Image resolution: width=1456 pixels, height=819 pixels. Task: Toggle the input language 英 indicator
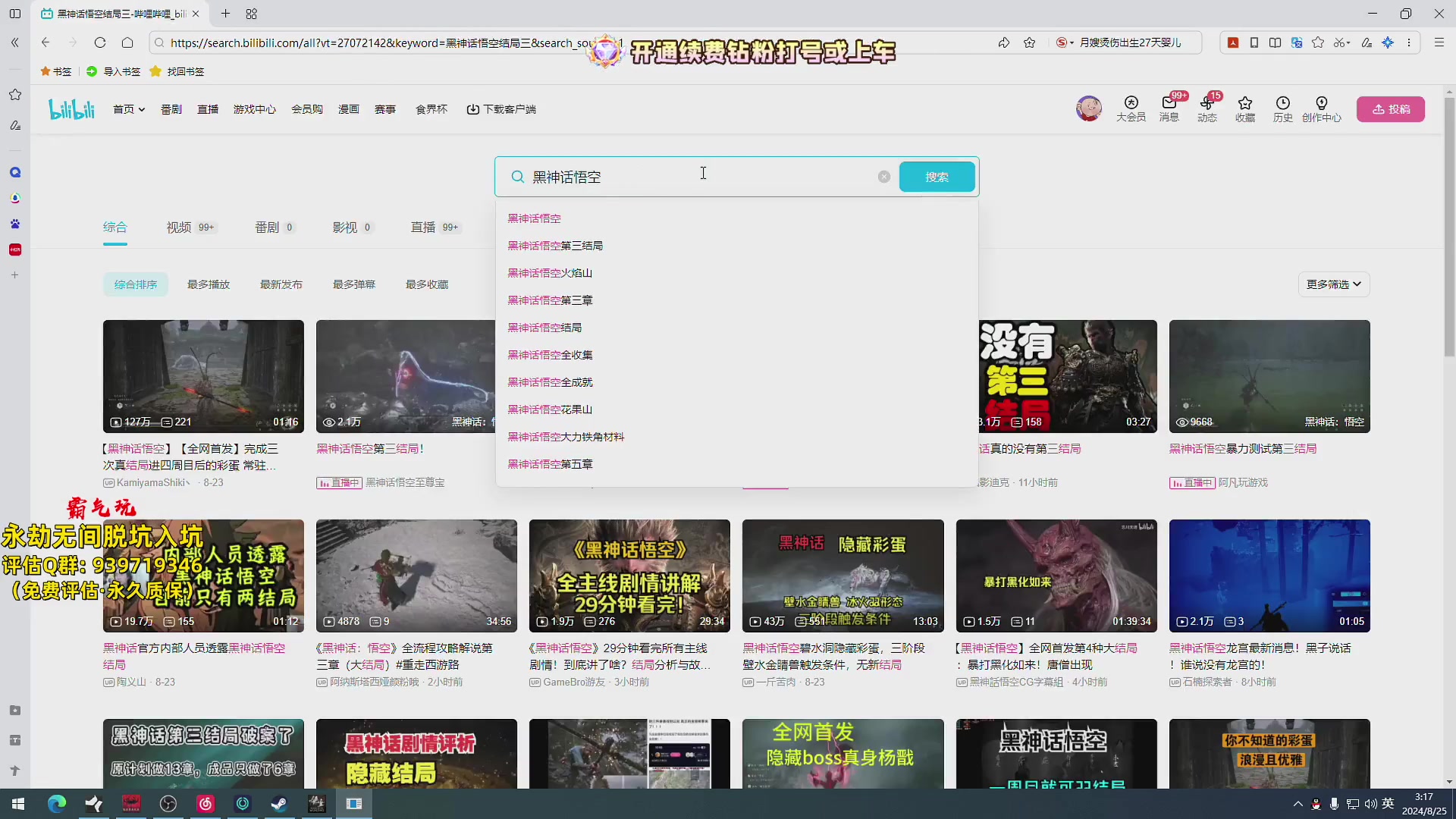coord(1388,804)
